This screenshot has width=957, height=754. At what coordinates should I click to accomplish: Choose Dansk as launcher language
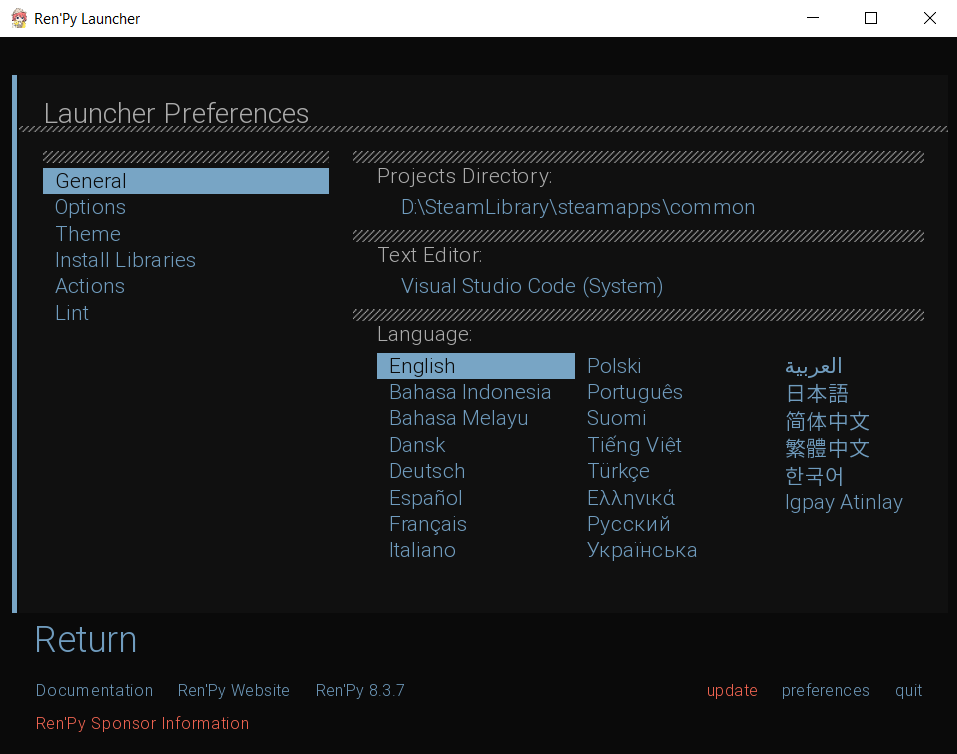pyautogui.click(x=417, y=445)
